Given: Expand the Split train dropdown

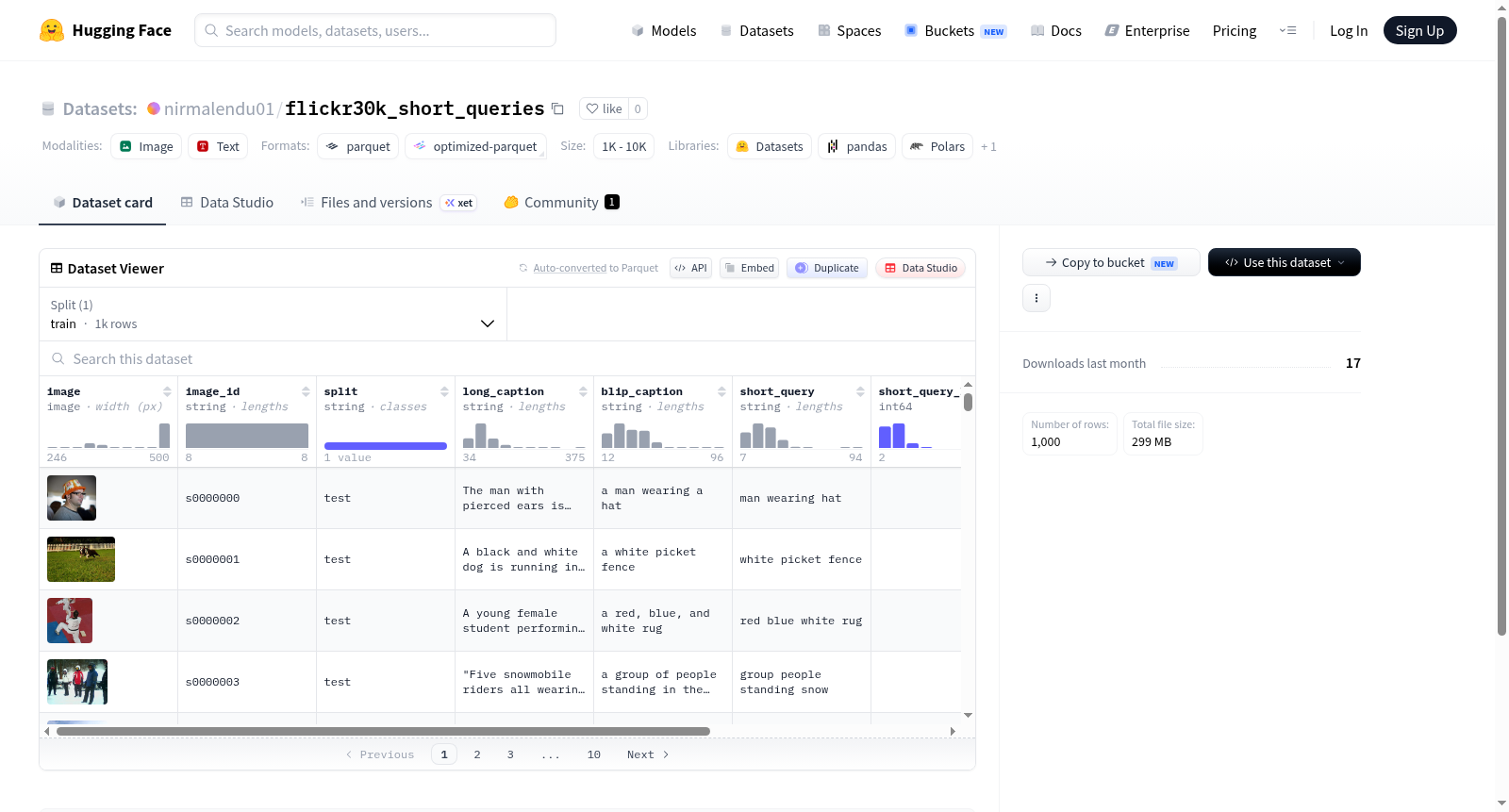Looking at the screenshot, I should click(274, 314).
